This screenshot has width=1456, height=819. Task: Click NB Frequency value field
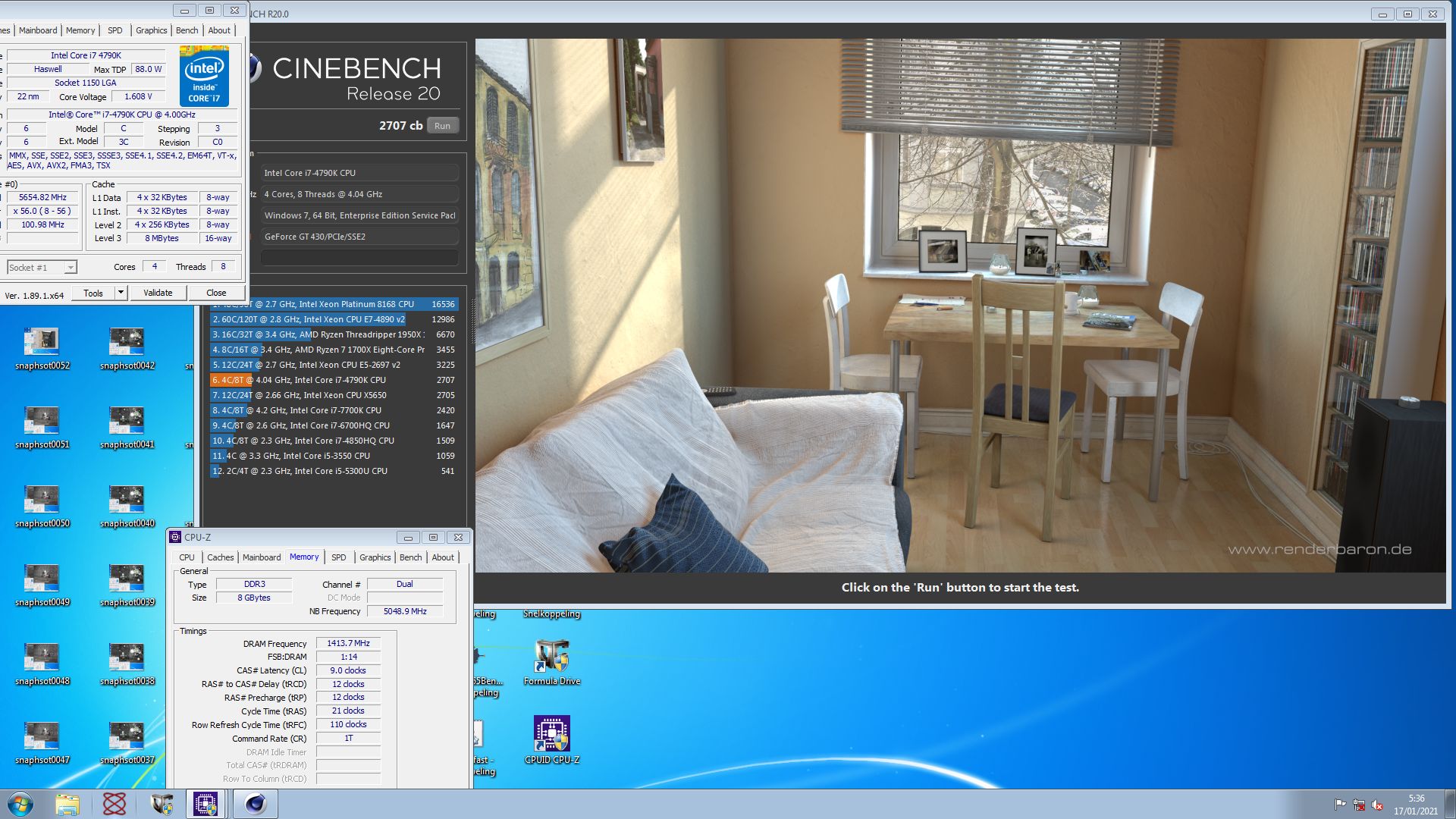coord(405,611)
